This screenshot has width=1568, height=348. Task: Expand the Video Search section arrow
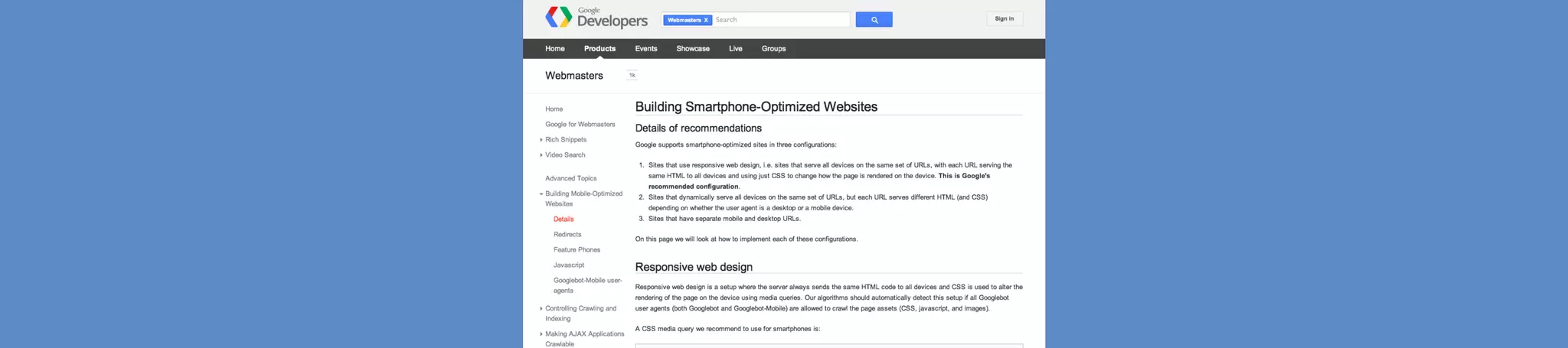point(541,155)
